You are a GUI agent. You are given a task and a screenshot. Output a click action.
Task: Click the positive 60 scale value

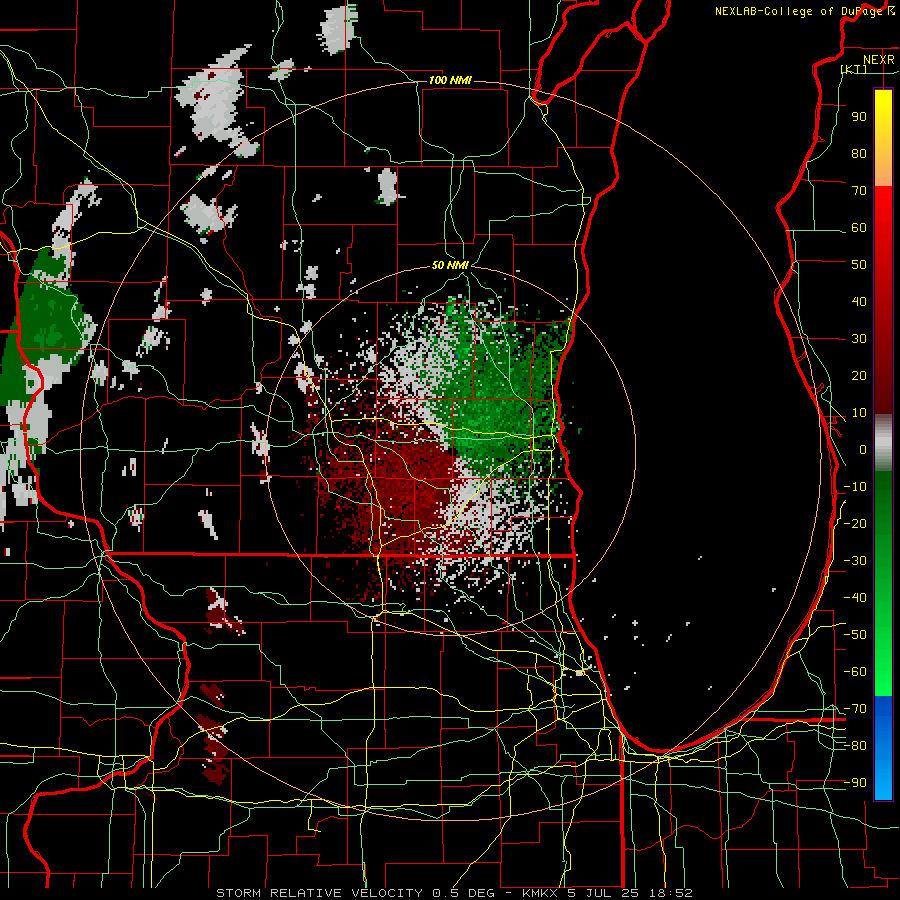point(859,227)
